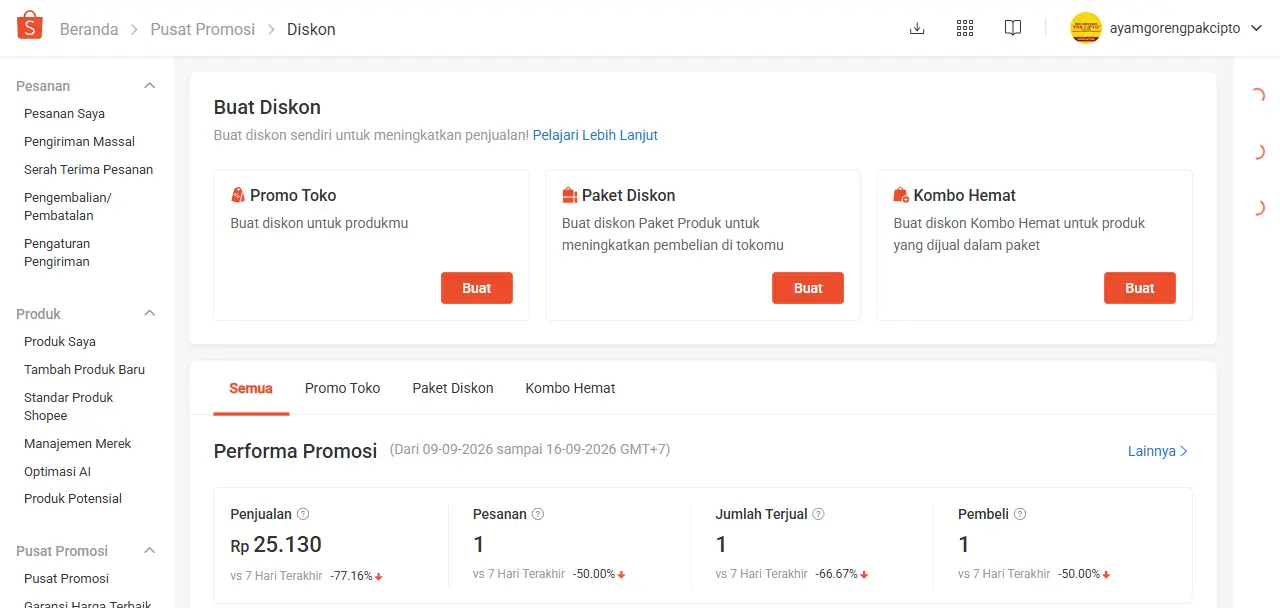Click the promotion date range text
The width and height of the screenshot is (1280, 608).
pyautogui.click(x=530, y=450)
